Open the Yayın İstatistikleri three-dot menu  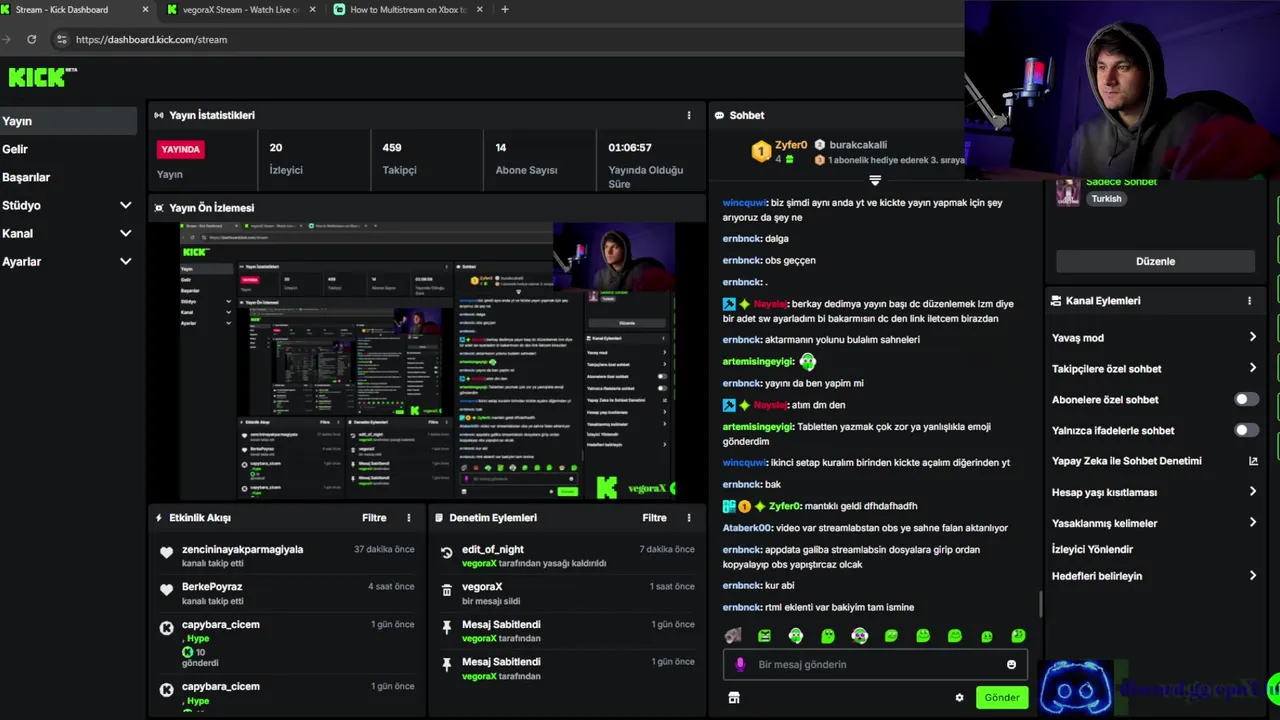pyautogui.click(x=688, y=115)
